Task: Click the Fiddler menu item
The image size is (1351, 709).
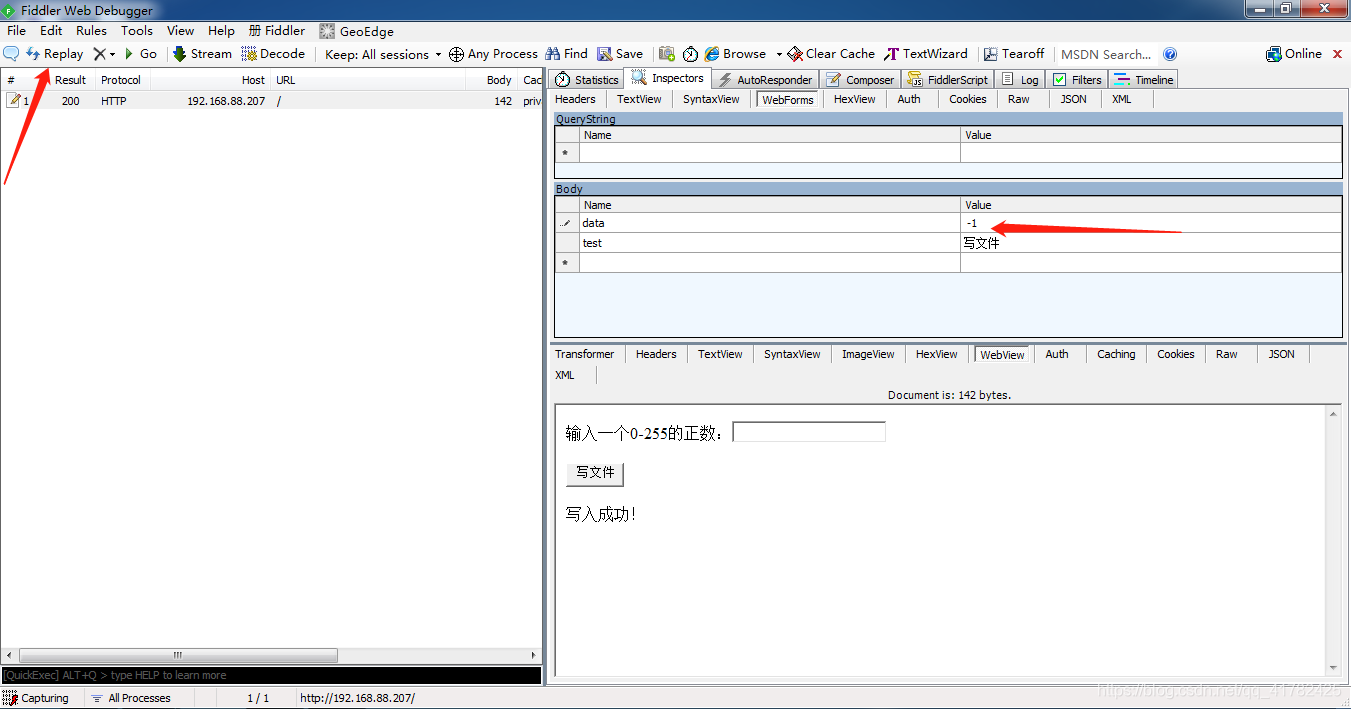Action: tap(277, 31)
